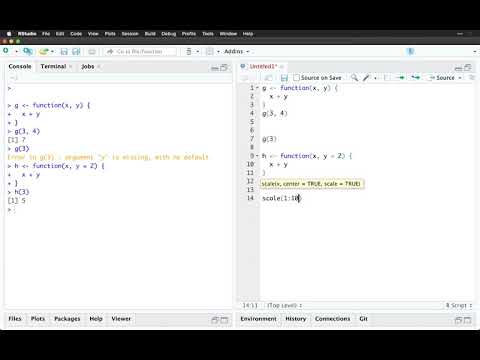Maximize the Environment pane

coord(468,320)
